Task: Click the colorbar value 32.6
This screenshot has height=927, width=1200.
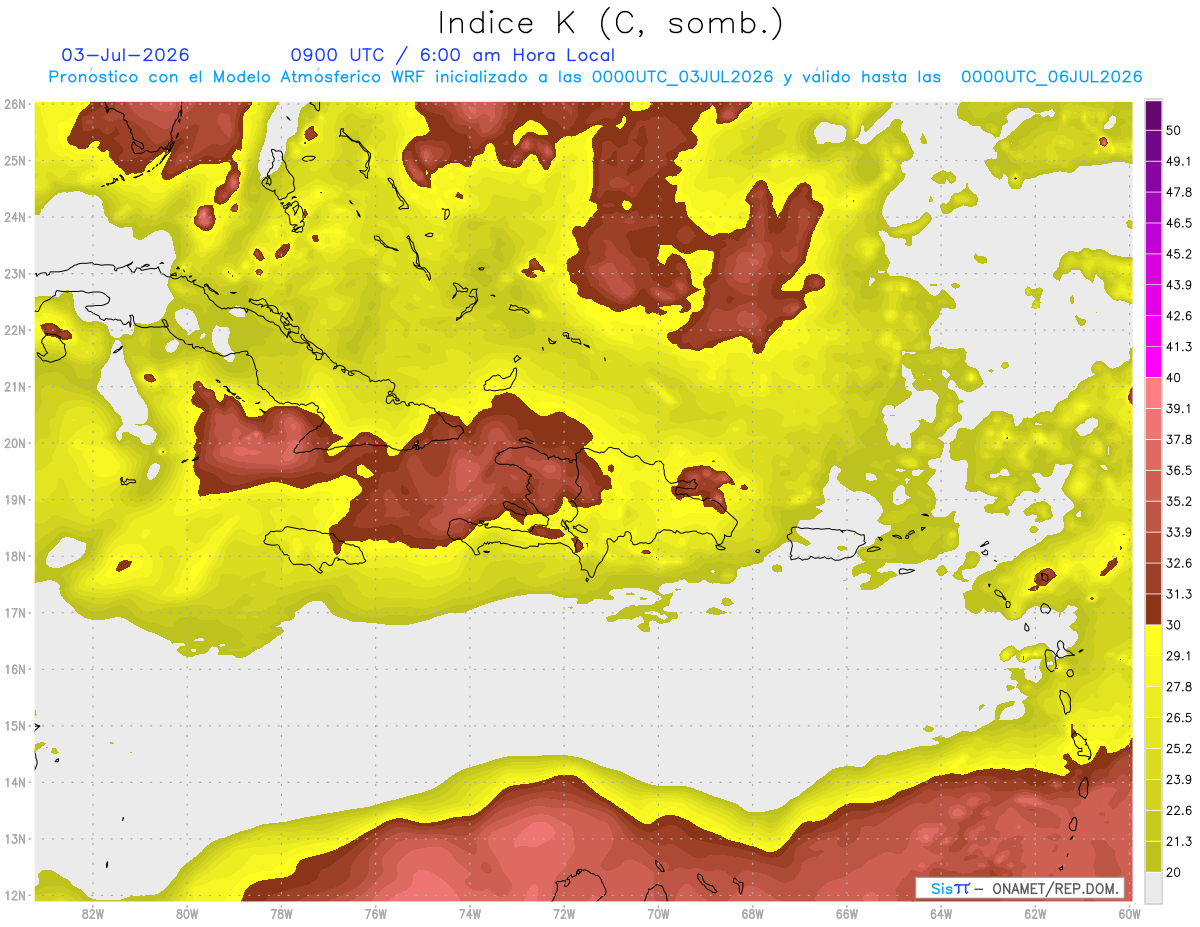Action: (x=1179, y=563)
